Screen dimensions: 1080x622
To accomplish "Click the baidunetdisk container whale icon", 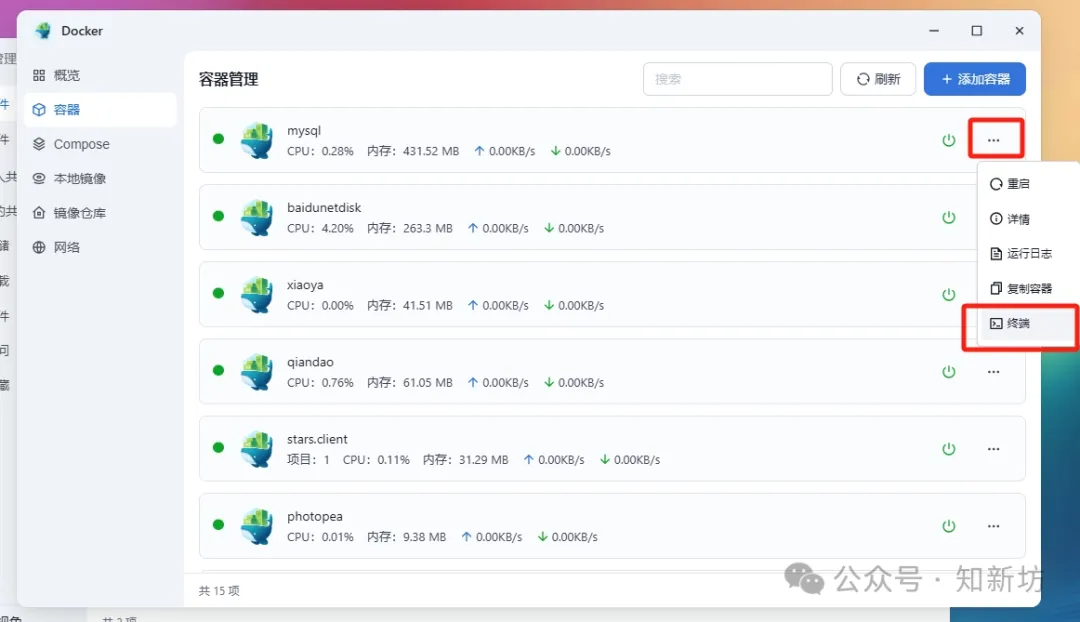I will tap(257, 217).
